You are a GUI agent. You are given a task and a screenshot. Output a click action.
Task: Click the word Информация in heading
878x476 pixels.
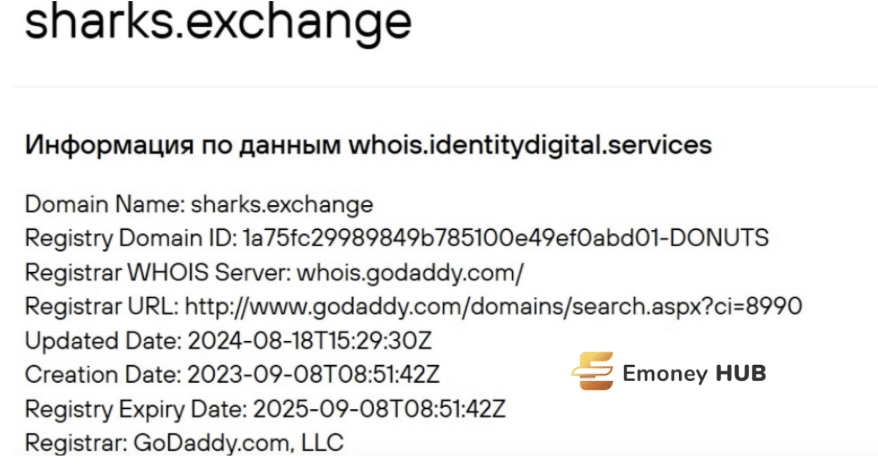pos(109,145)
